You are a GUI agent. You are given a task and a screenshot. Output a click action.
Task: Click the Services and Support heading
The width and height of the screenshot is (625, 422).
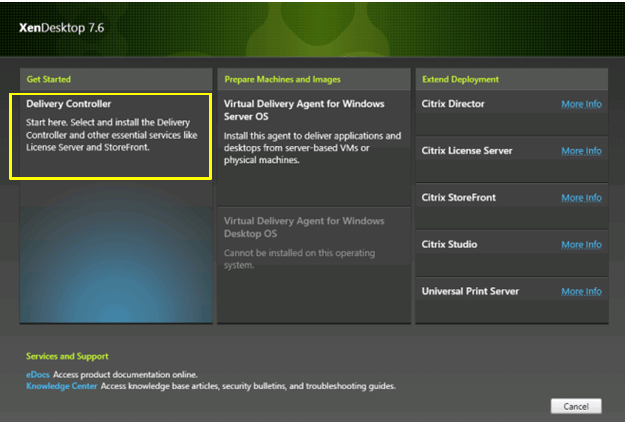(67, 356)
